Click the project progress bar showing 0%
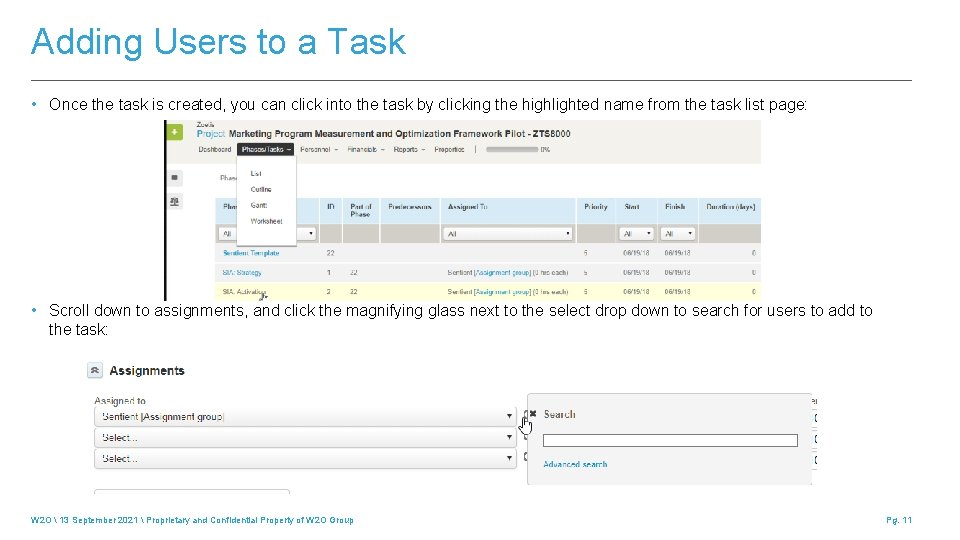This screenshot has width=960, height=540. tap(512, 149)
